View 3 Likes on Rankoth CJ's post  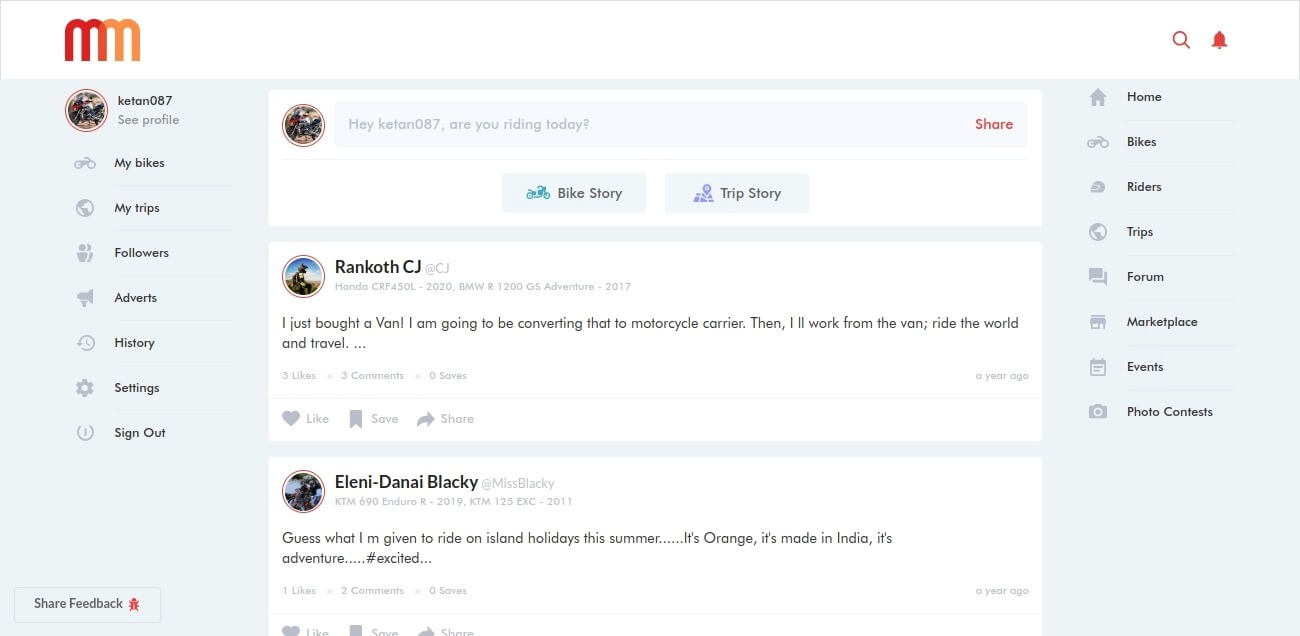299,376
